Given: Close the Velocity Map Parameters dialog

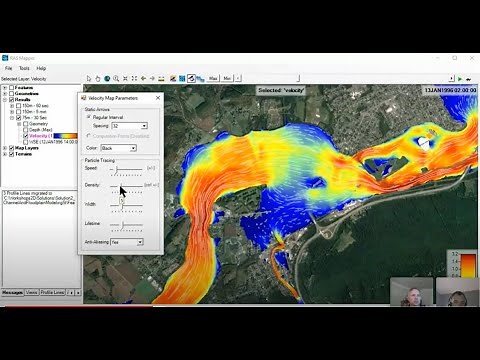Looking at the screenshot, I should [158, 98].
